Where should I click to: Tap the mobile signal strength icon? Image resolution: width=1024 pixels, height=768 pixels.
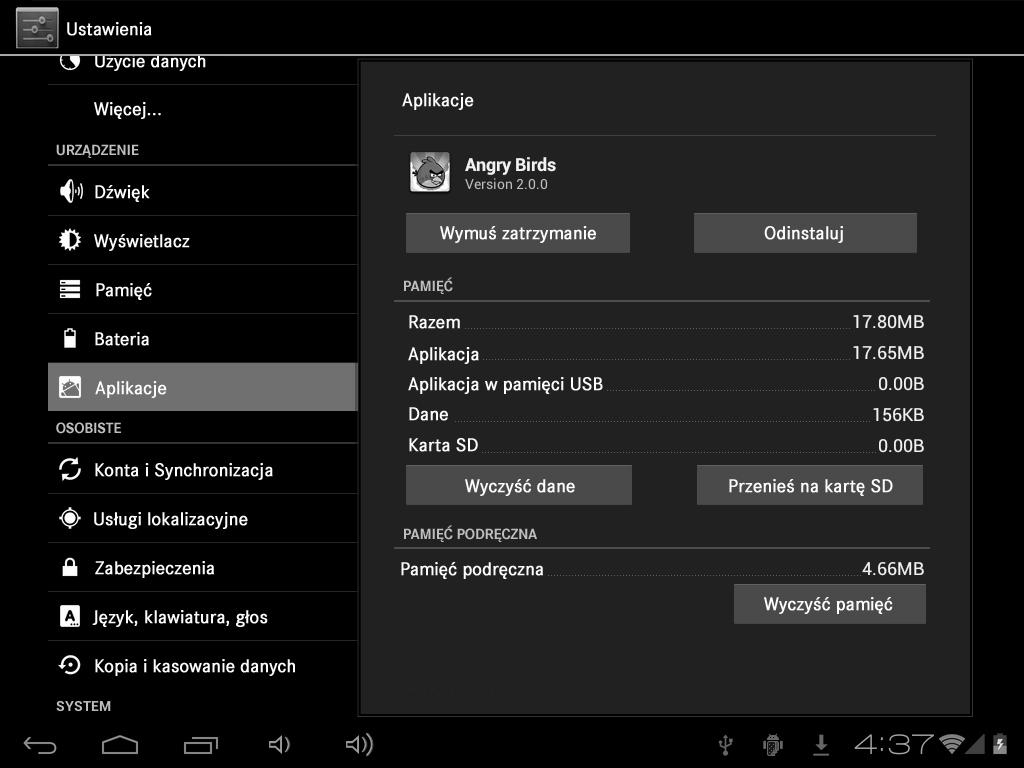pyautogui.click(x=976, y=743)
